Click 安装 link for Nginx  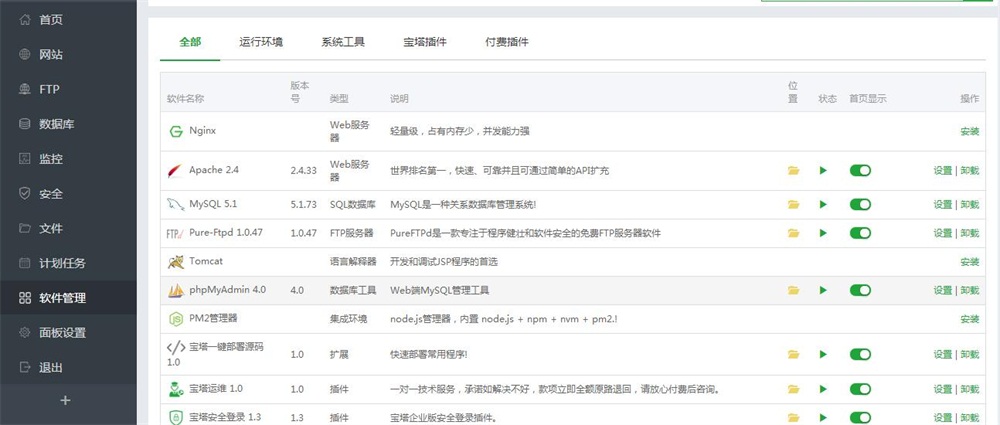coord(969,131)
